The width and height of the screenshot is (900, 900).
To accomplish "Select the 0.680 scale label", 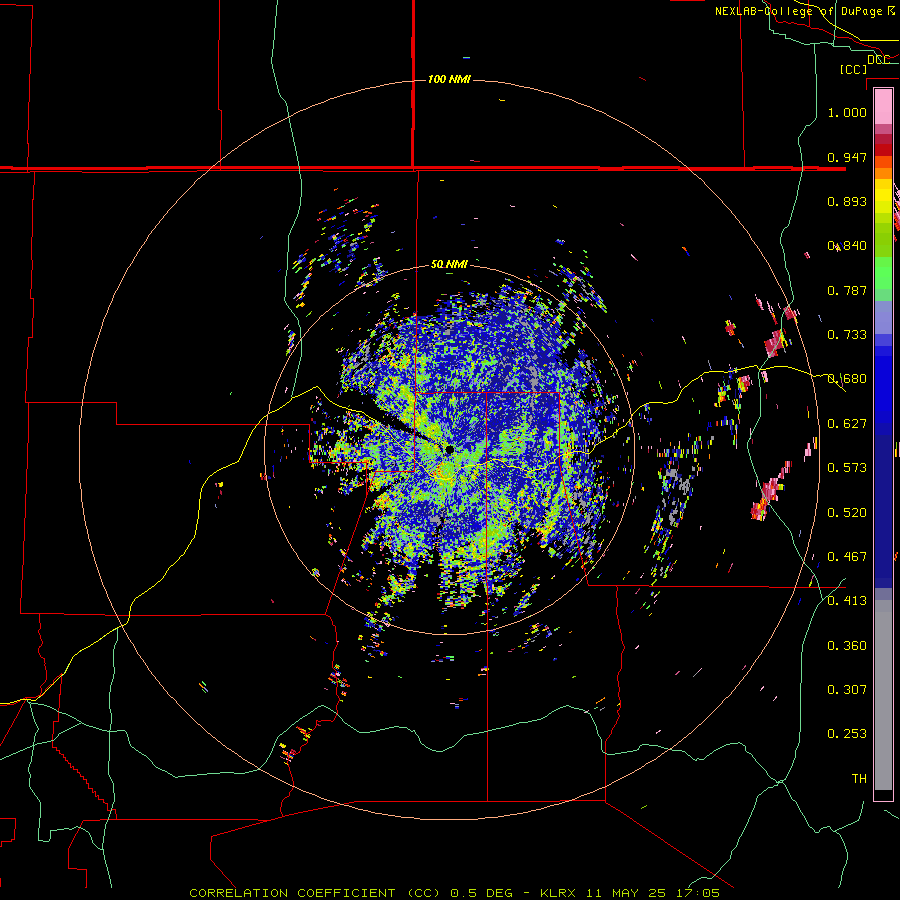I will (847, 379).
